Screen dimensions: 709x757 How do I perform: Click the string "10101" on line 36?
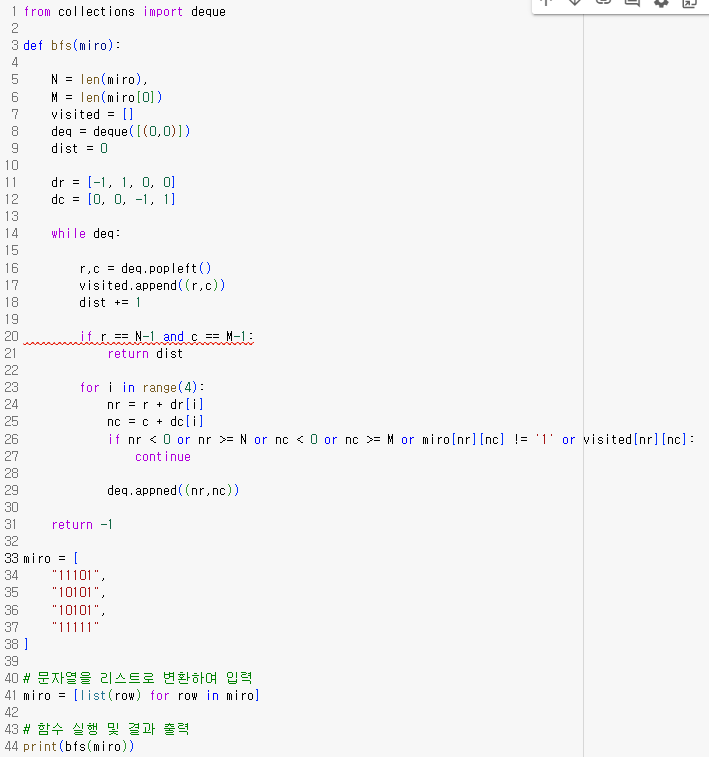[x=75, y=610]
